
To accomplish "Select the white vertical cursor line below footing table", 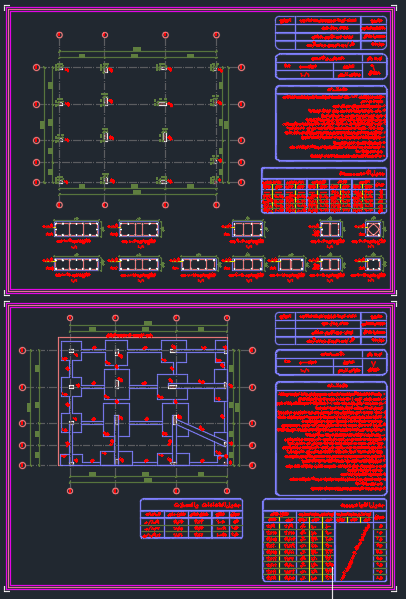I will click(333, 583).
